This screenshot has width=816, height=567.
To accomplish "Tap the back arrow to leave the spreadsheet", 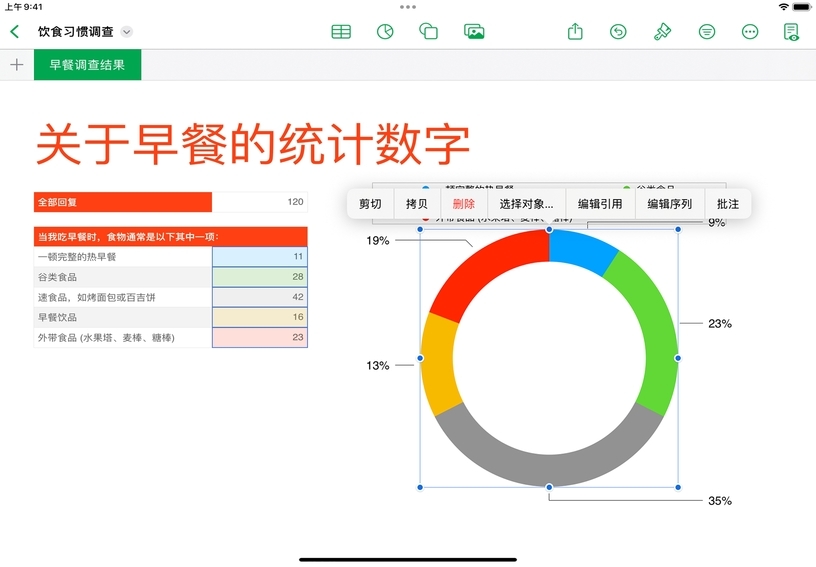I will (x=14, y=32).
